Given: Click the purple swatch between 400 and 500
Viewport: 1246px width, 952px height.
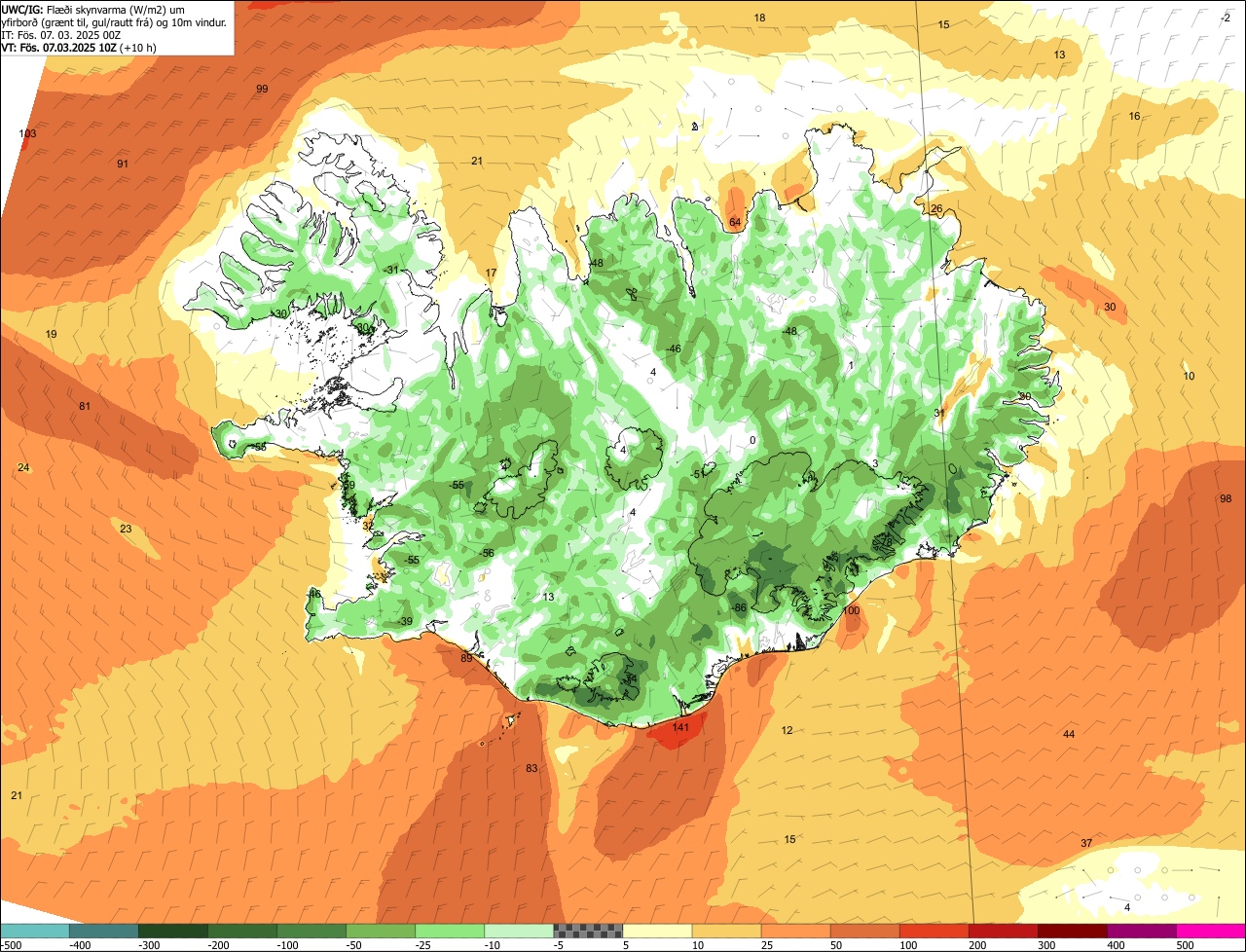Looking at the screenshot, I should tap(1141, 931).
